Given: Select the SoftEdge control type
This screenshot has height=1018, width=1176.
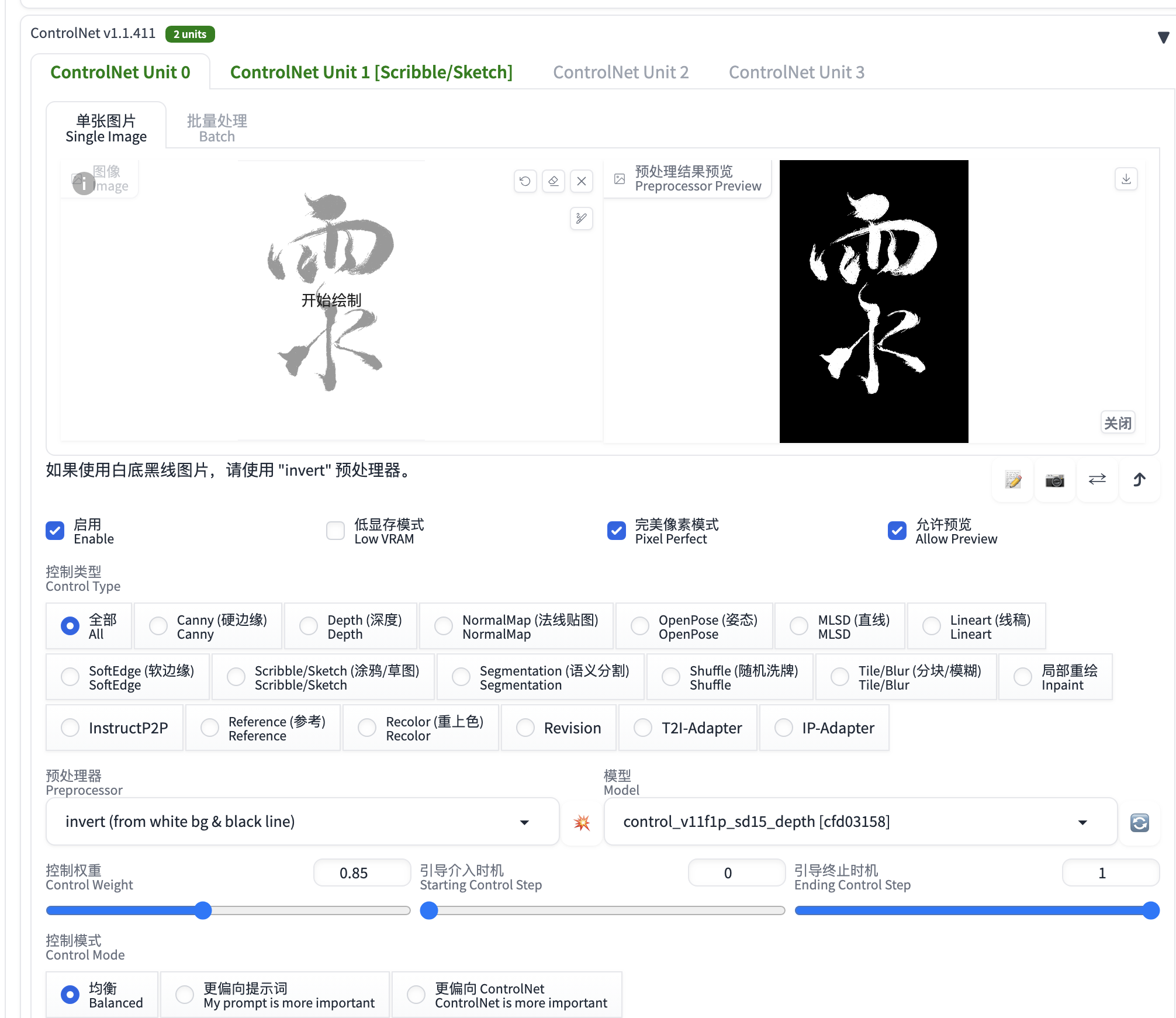Looking at the screenshot, I should click(x=127, y=677).
